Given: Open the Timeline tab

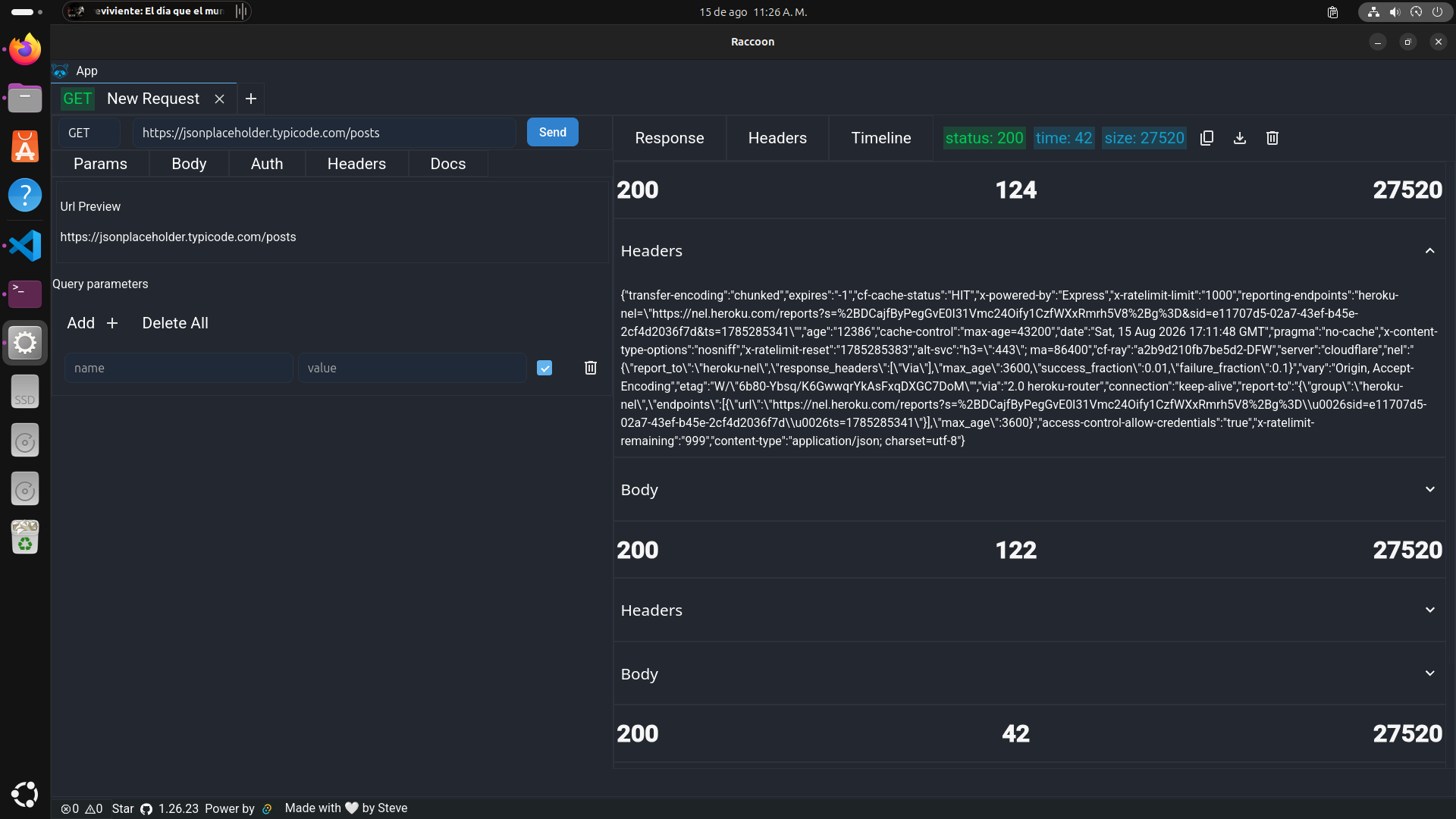Looking at the screenshot, I should [x=881, y=138].
